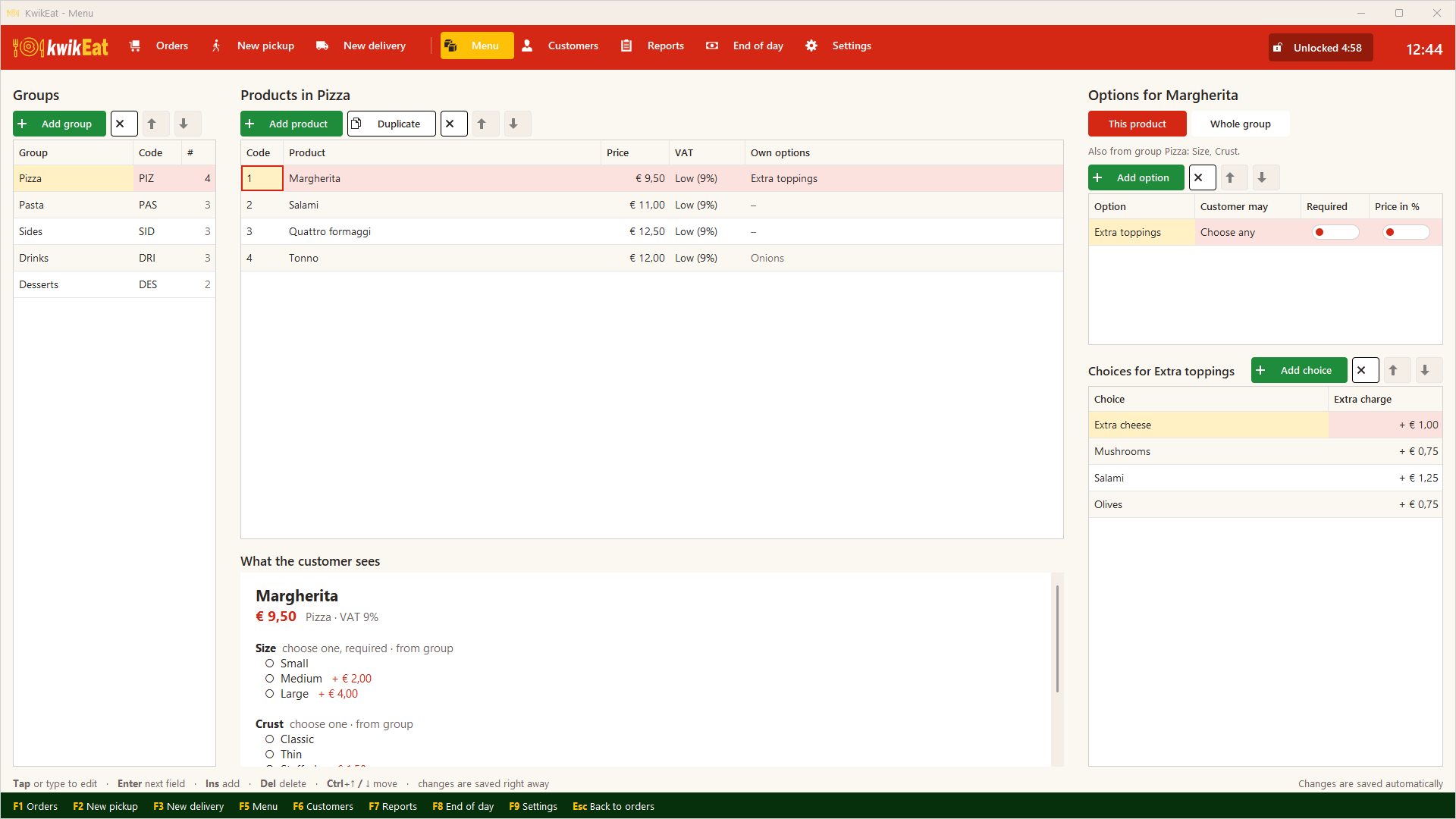Viewport: 1456px width, 819px height.
Task: Delete selected choice X button
Action: (x=1364, y=370)
